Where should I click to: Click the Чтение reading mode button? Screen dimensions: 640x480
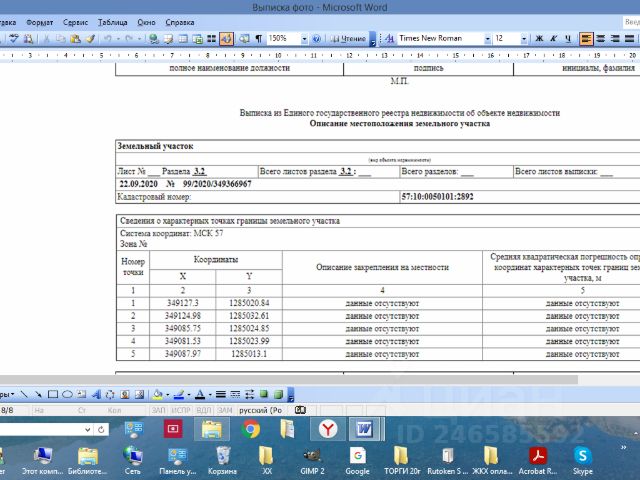[x=348, y=39]
